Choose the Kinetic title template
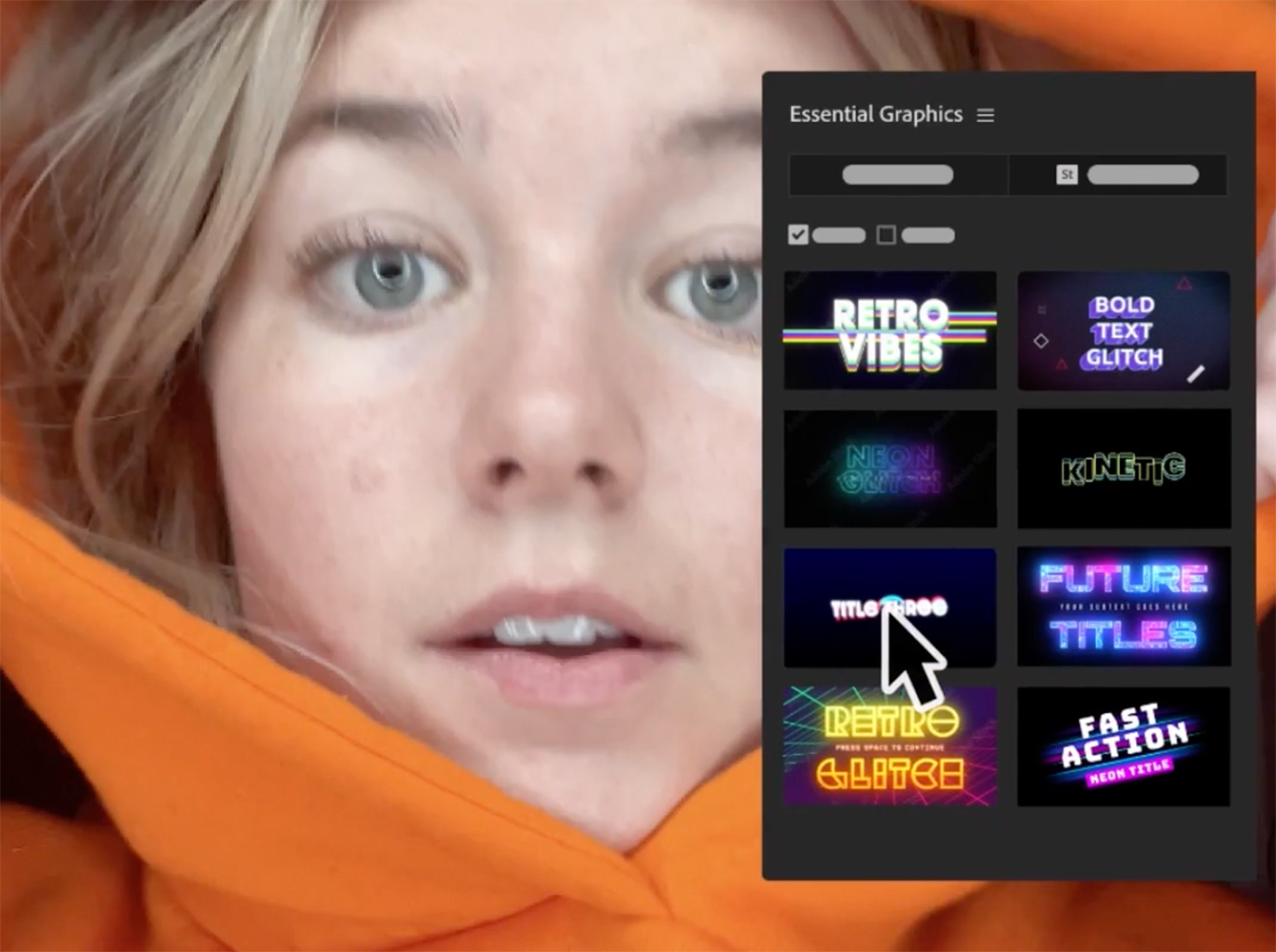1276x952 pixels. [1124, 468]
